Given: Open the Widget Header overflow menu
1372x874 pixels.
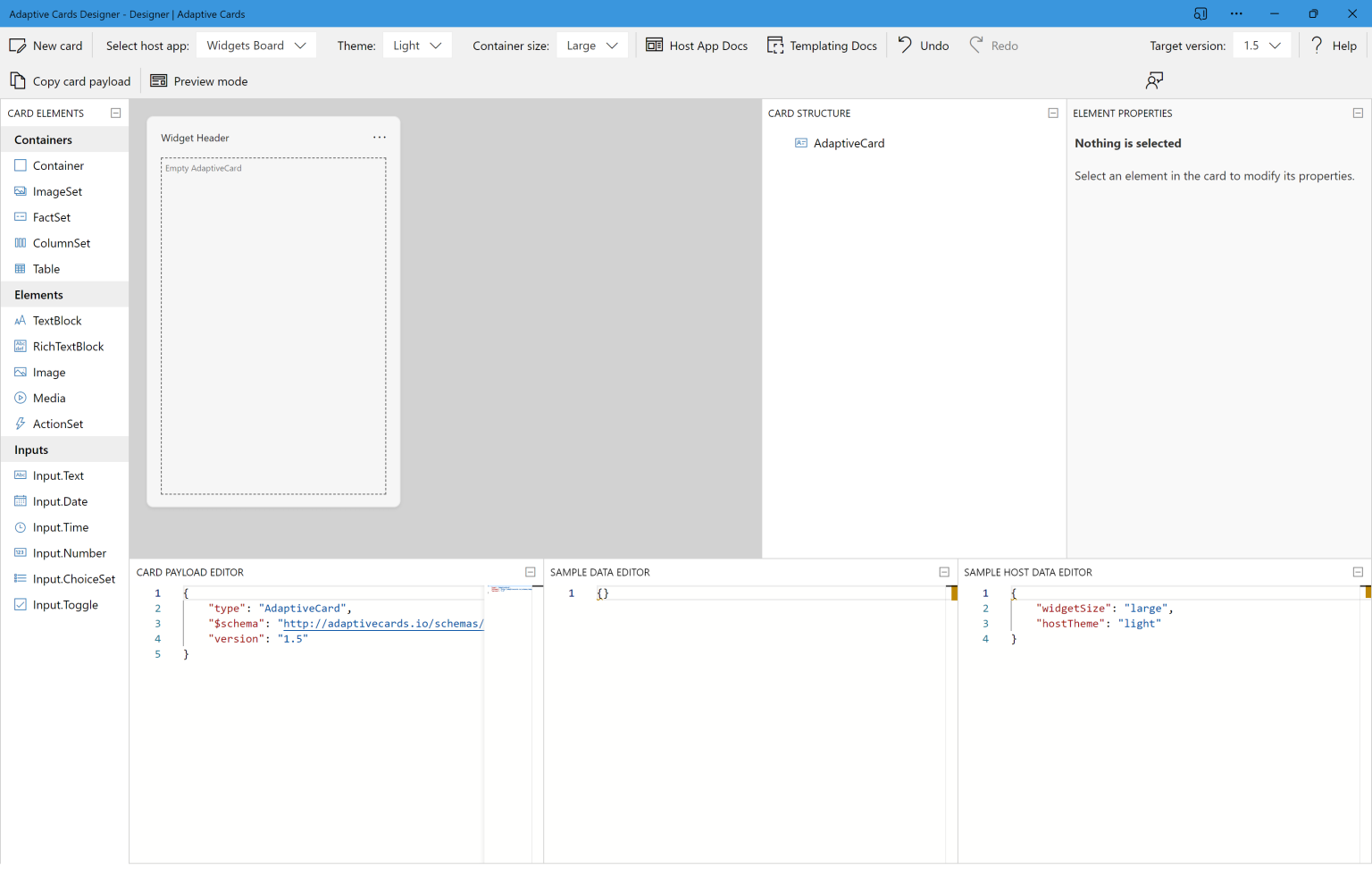Looking at the screenshot, I should (x=379, y=137).
